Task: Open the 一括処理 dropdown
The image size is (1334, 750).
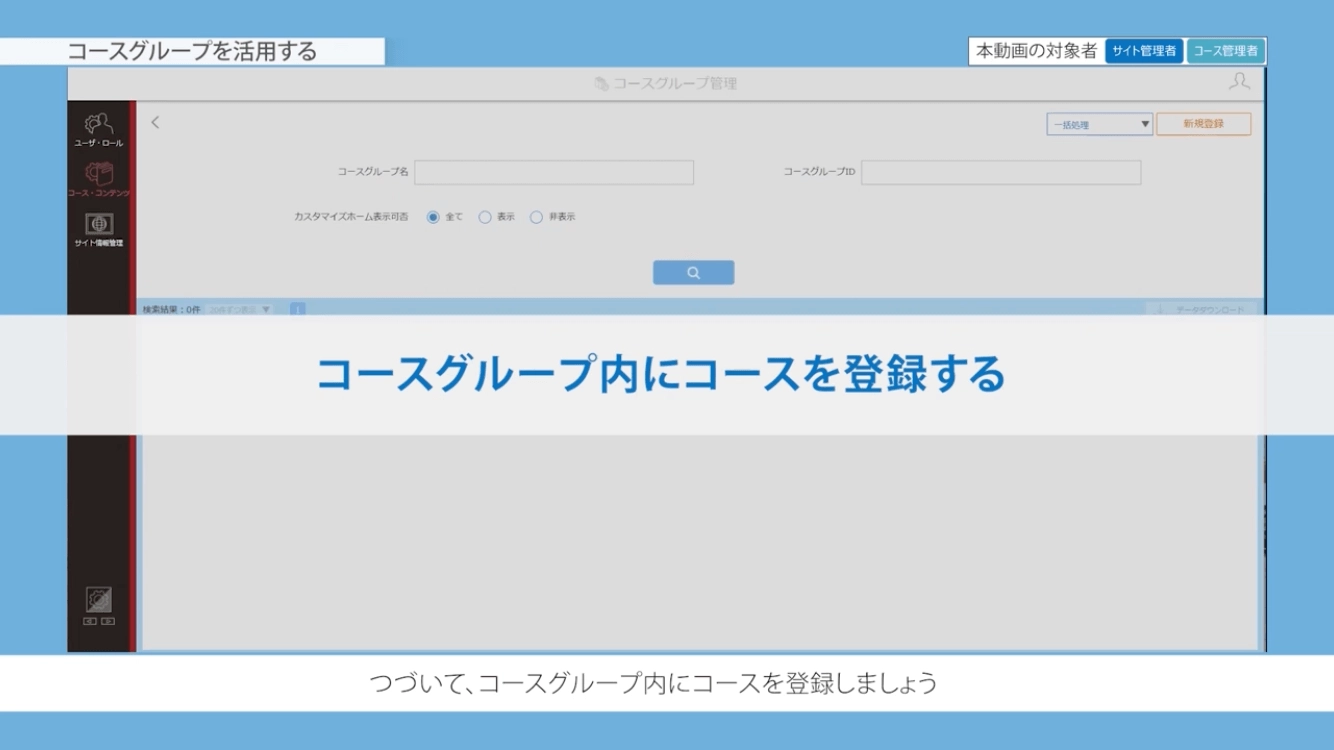Action: point(1099,125)
